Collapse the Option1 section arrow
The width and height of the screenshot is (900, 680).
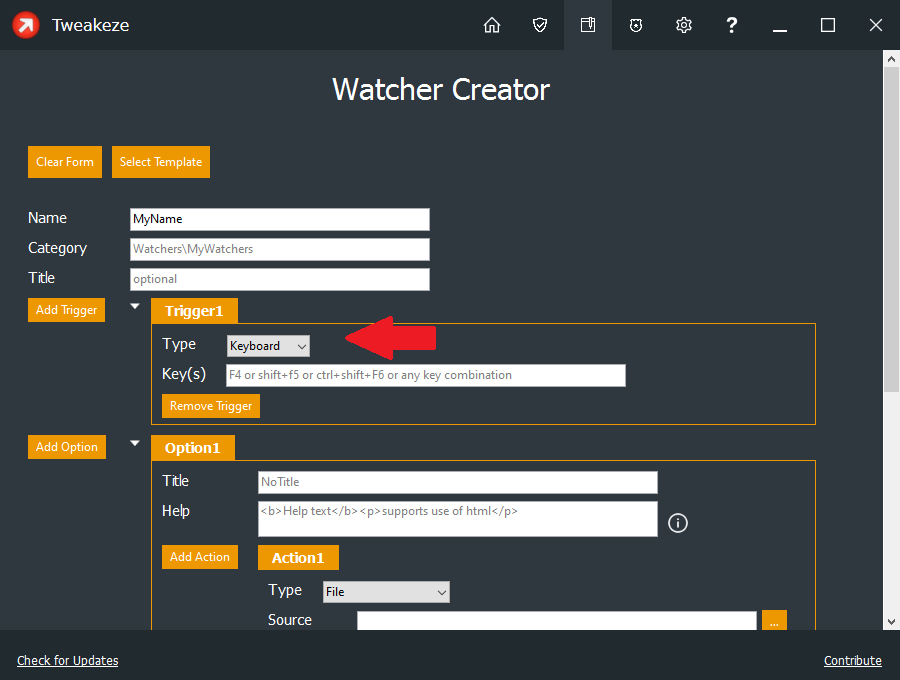(135, 443)
